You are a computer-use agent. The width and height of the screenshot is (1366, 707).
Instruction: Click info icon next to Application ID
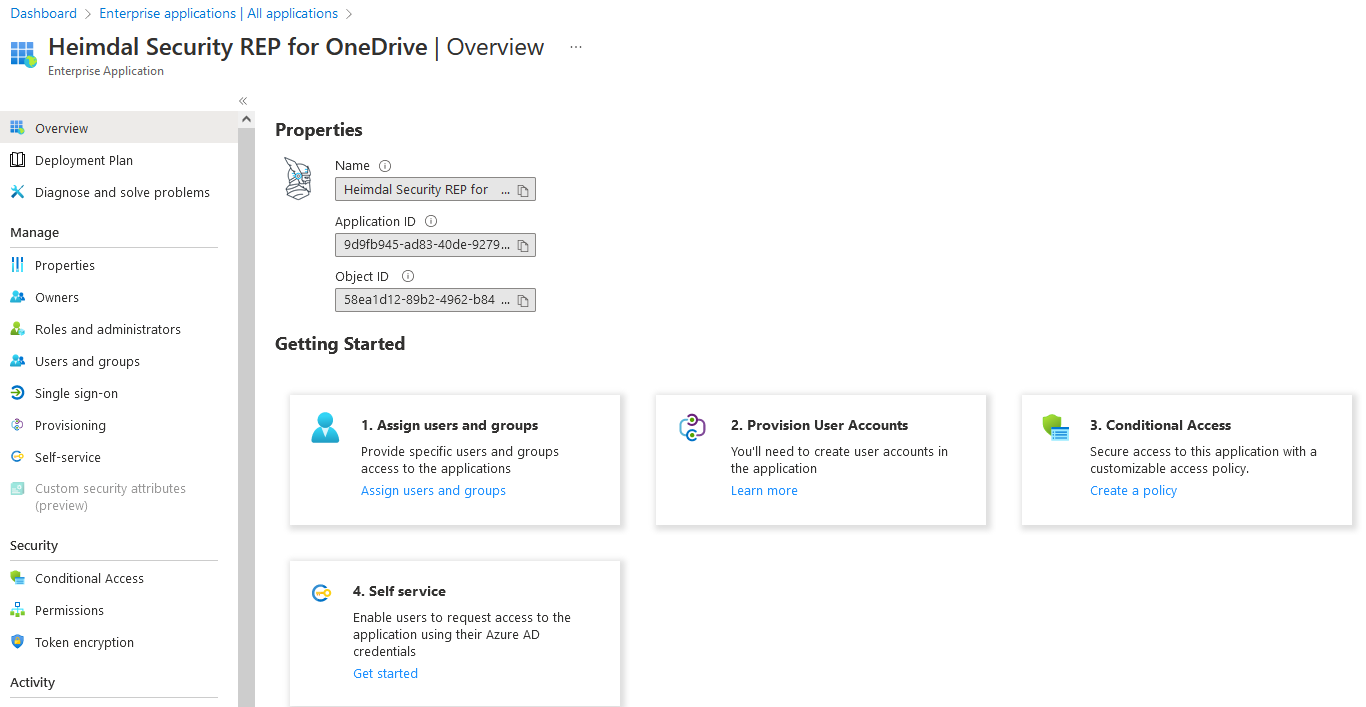tap(431, 221)
